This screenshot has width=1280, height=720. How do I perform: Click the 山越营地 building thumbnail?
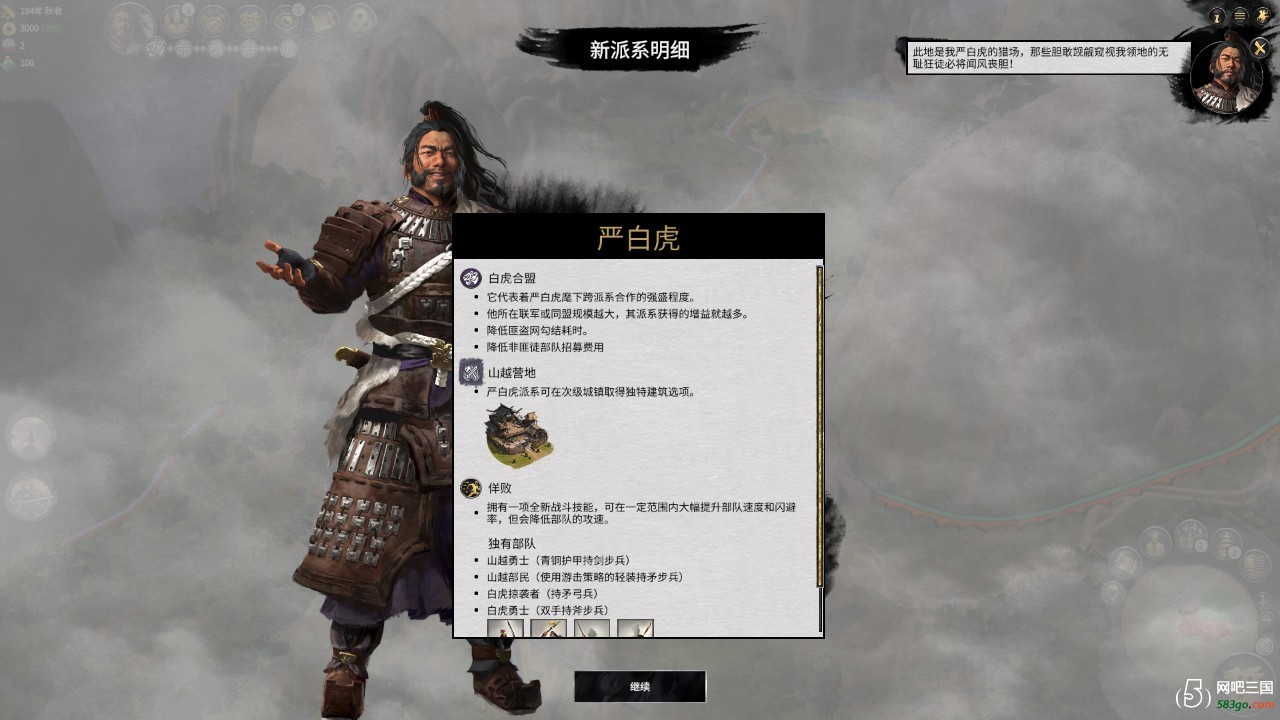tap(519, 436)
